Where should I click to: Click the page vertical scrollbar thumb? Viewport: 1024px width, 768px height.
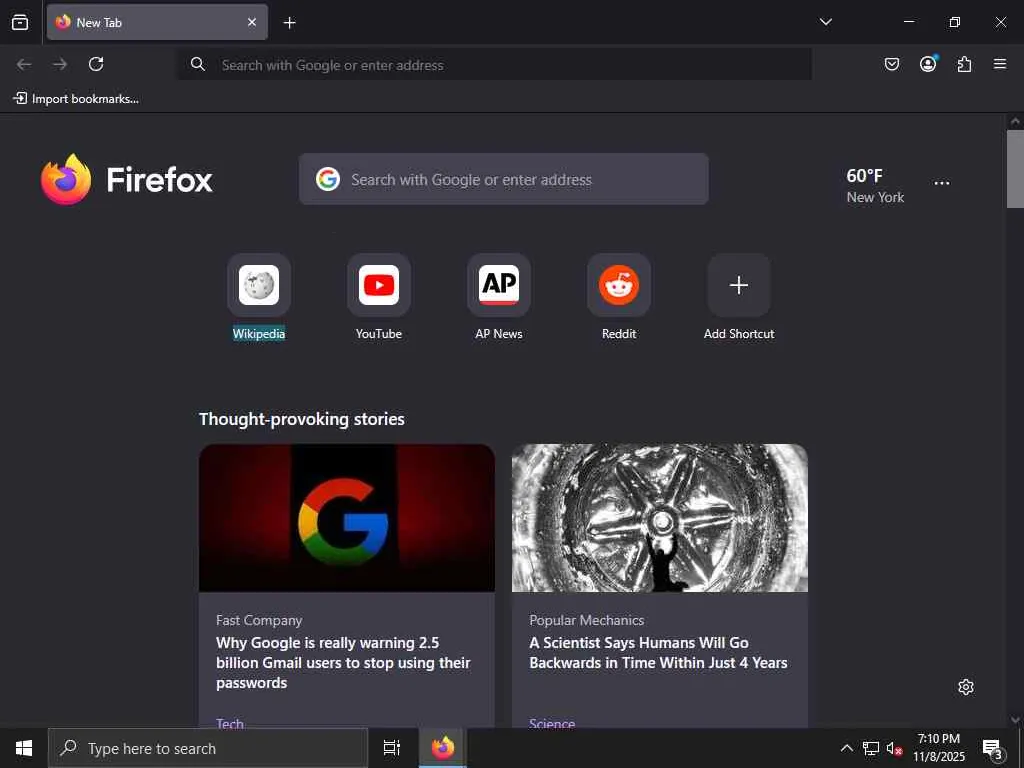click(1015, 168)
